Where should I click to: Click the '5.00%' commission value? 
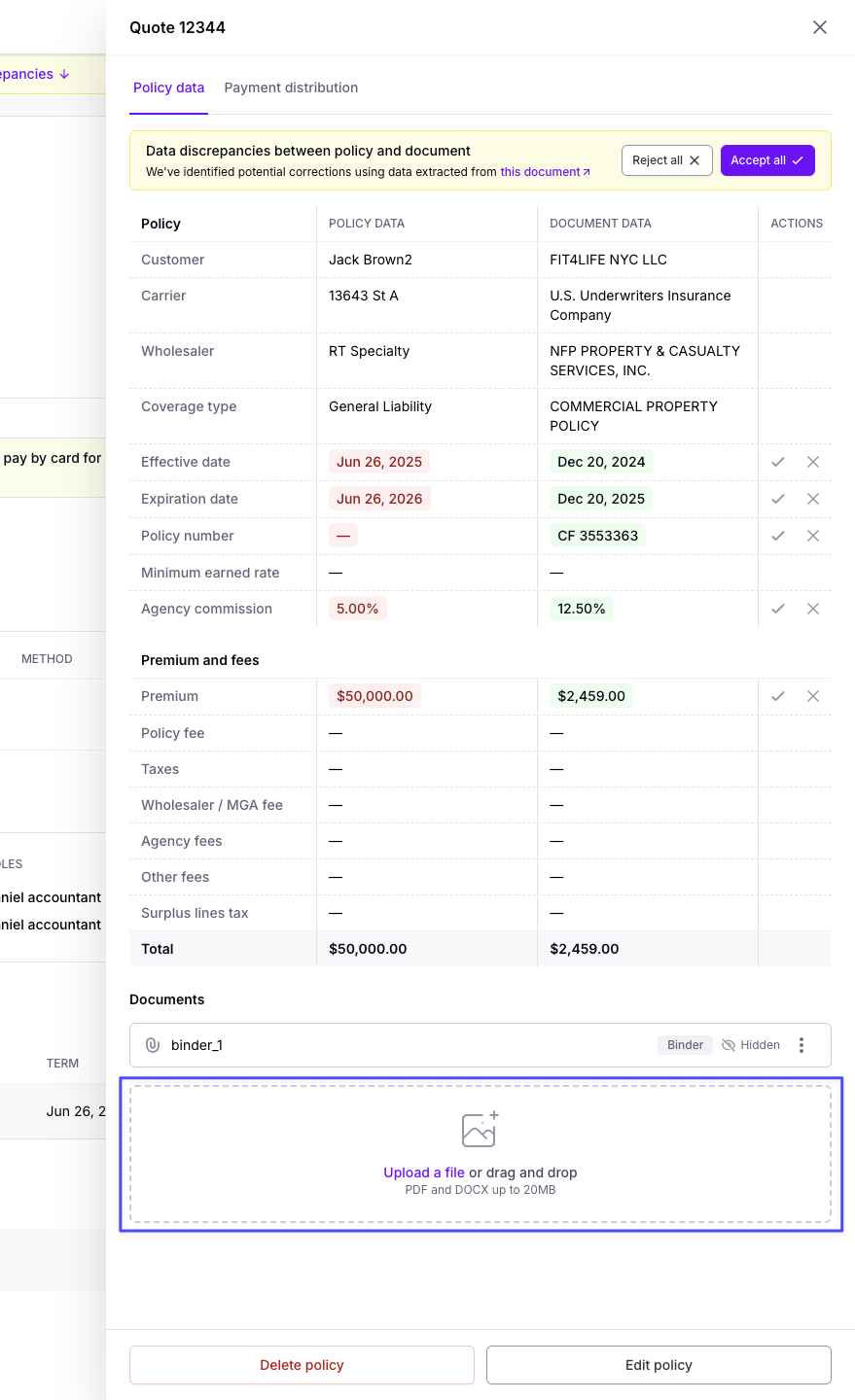358,609
